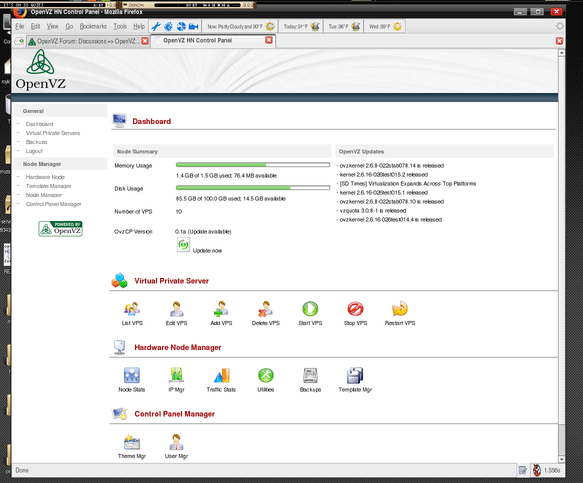Click the Virtual Private Server cubes icon
Image resolution: width=583 pixels, height=483 pixels.
click(x=119, y=281)
